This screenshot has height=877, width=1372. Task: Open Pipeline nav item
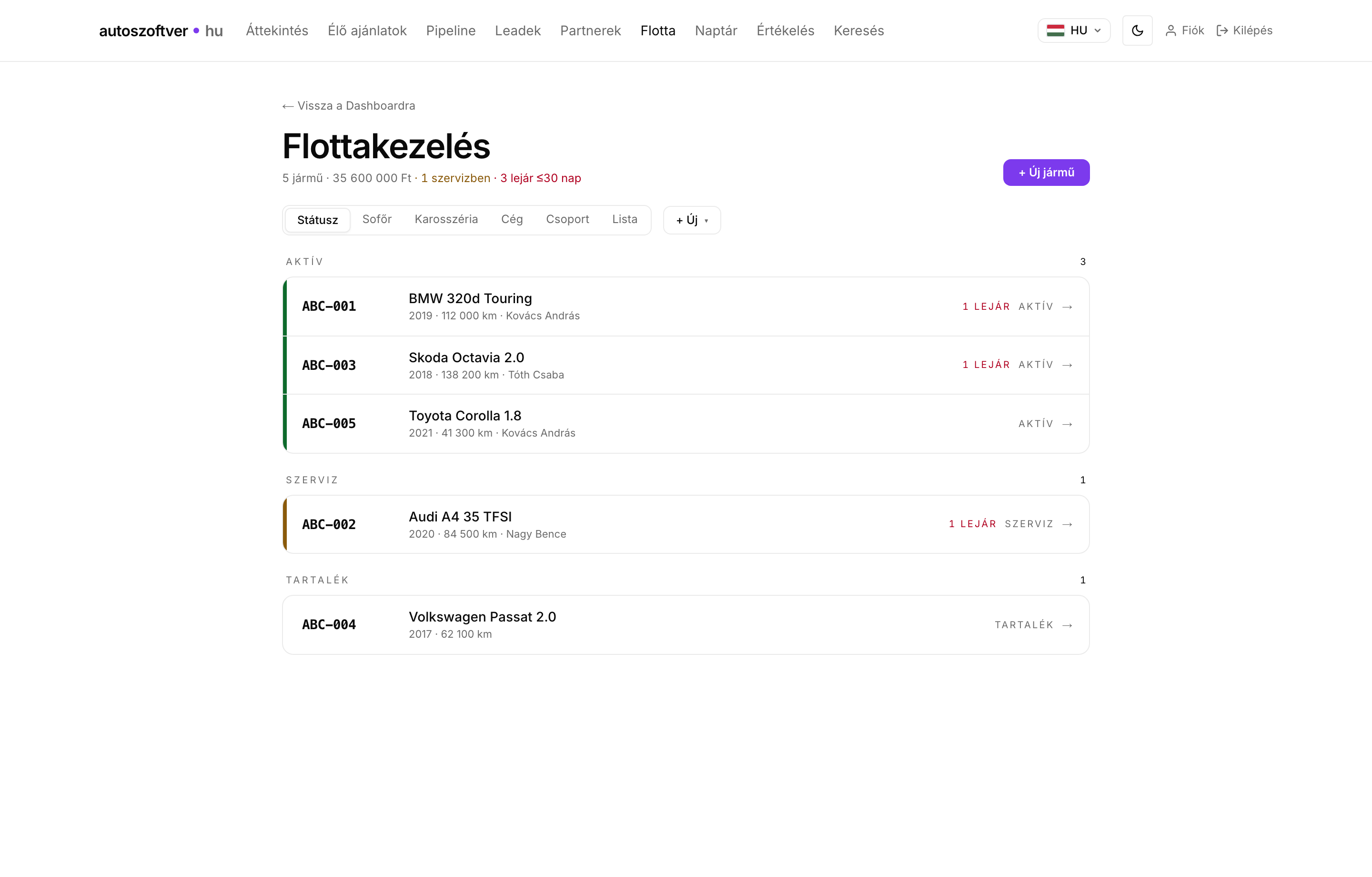(x=451, y=30)
